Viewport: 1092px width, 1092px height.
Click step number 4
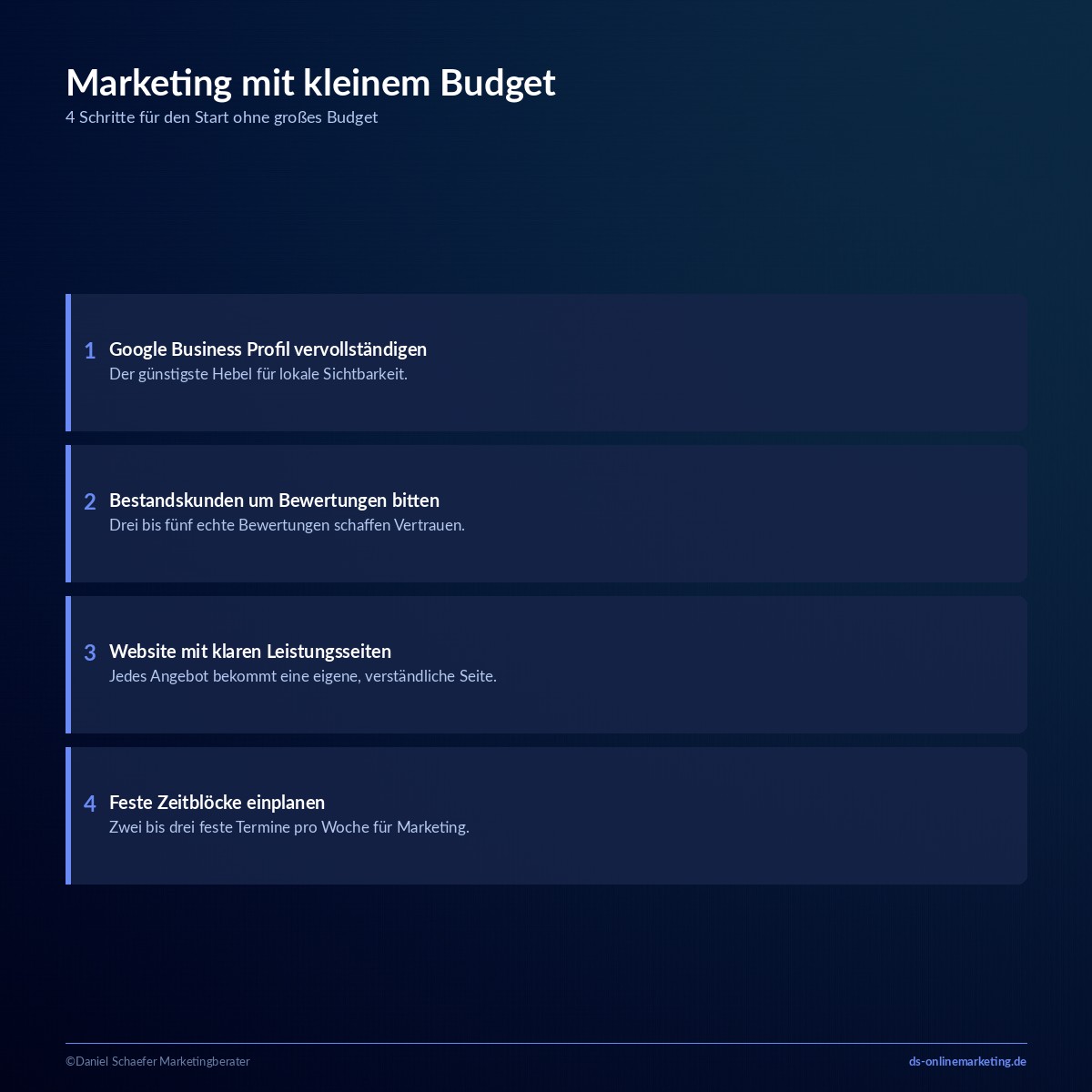pos(90,804)
